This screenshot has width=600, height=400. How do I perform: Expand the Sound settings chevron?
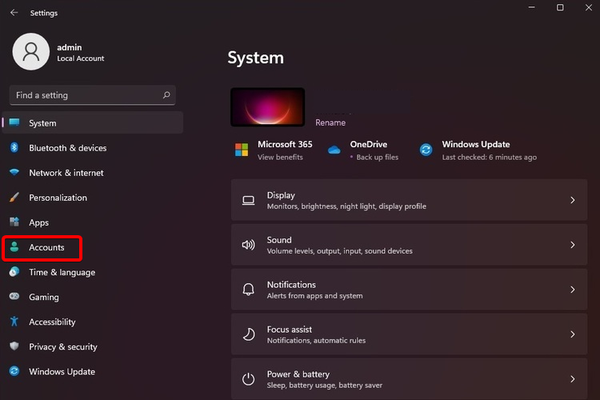pyautogui.click(x=572, y=245)
